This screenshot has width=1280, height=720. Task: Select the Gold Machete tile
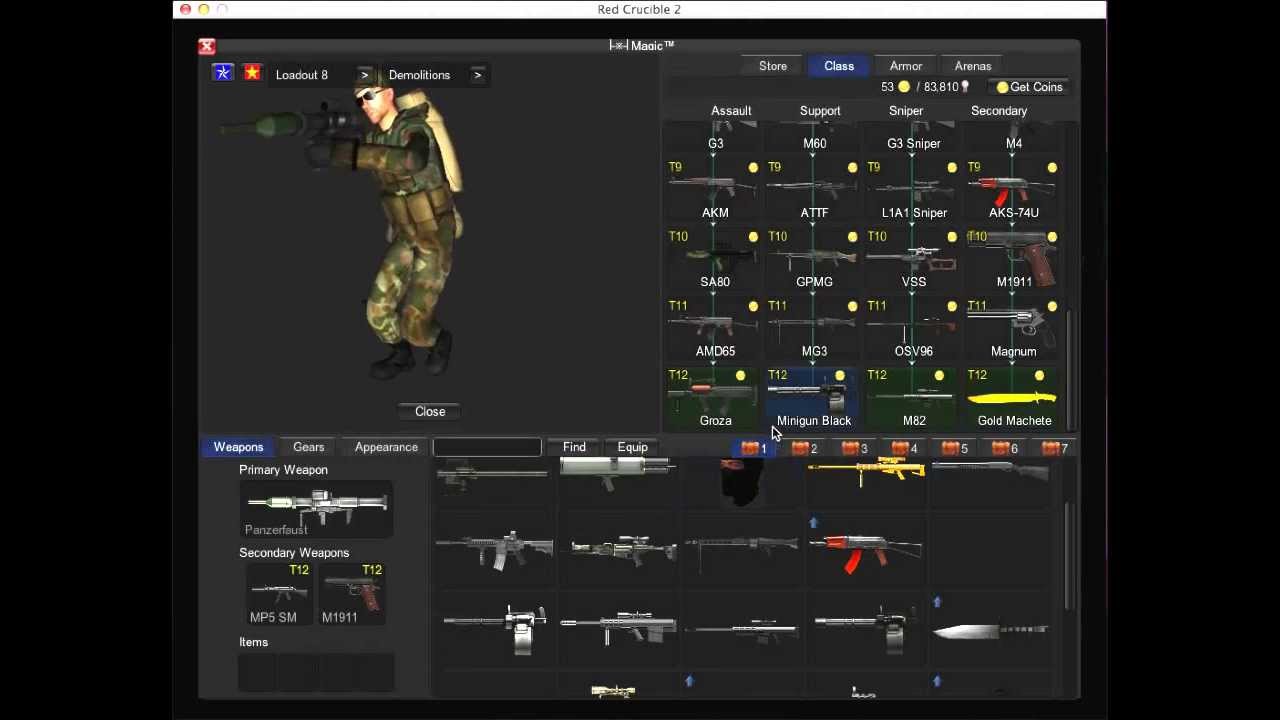[1013, 398]
